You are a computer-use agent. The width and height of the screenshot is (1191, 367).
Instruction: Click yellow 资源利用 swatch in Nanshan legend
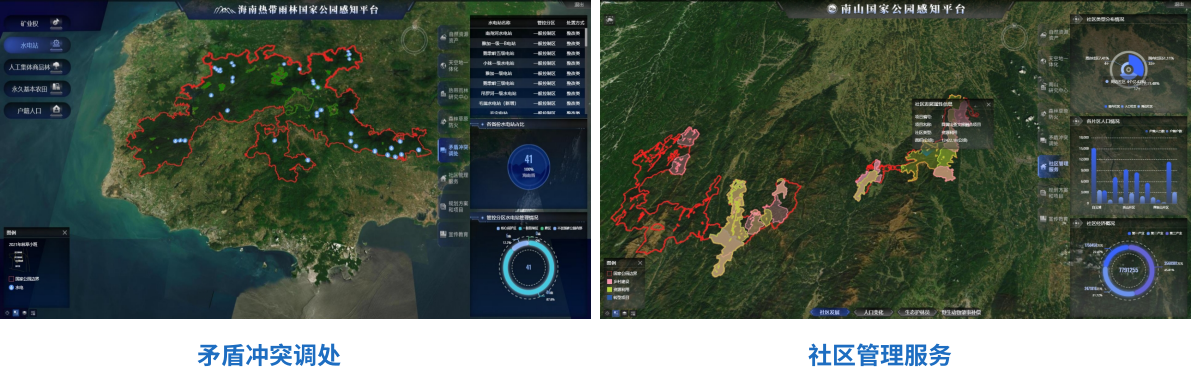tap(610, 289)
